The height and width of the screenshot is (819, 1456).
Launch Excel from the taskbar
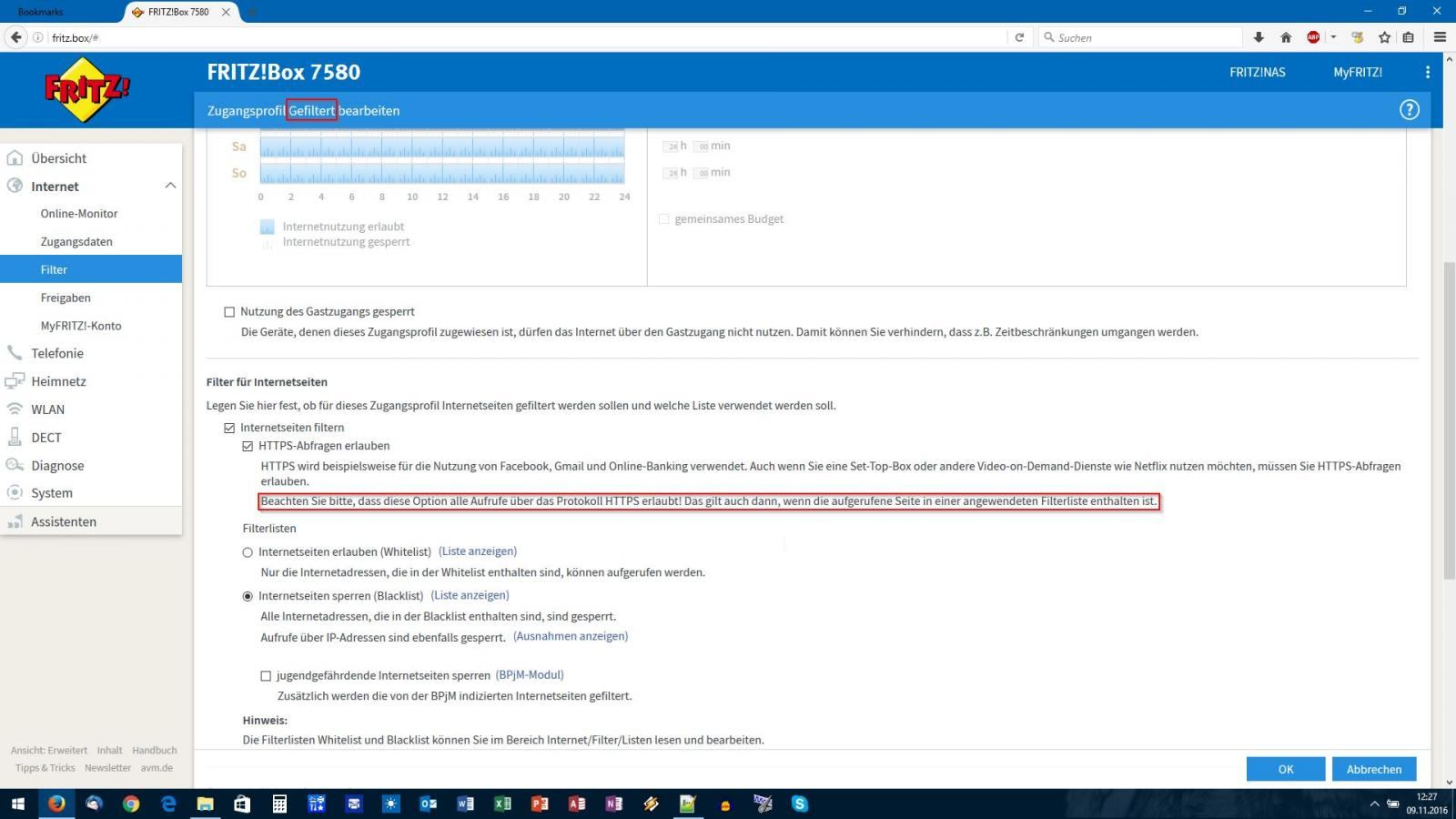(502, 804)
